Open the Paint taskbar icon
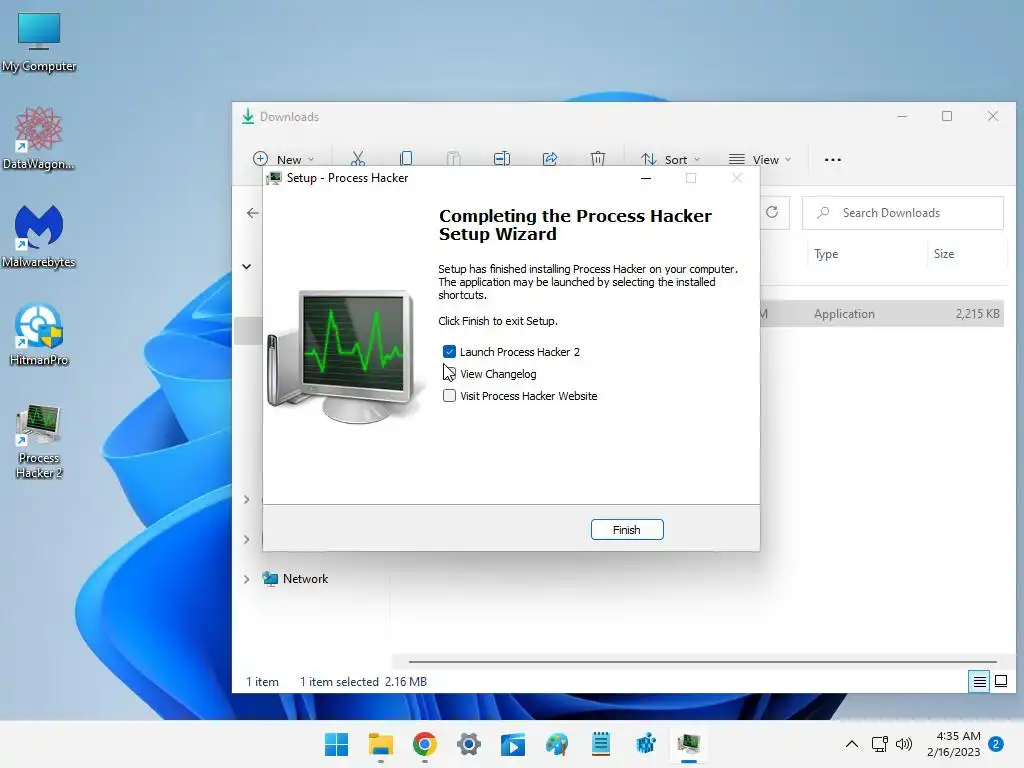The height and width of the screenshot is (768, 1024). point(557,744)
